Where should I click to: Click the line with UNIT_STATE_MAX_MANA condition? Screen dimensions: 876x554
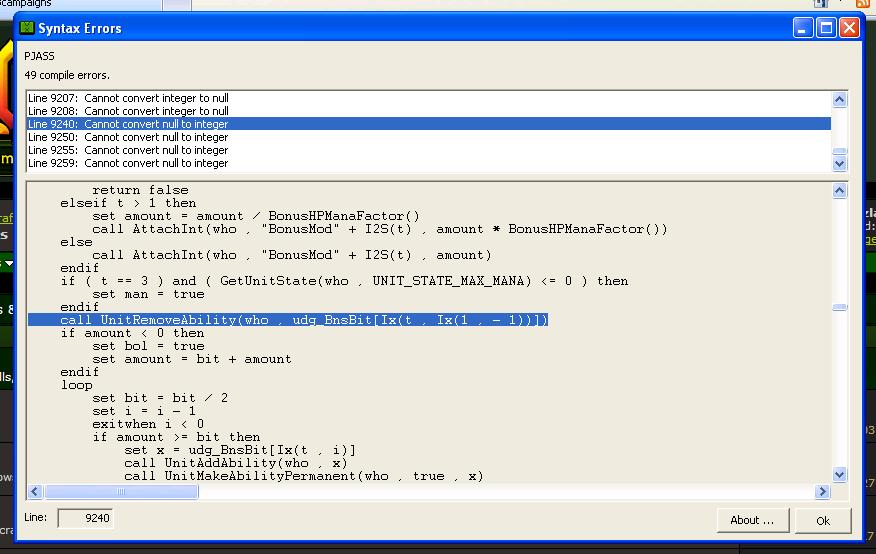tap(344, 281)
